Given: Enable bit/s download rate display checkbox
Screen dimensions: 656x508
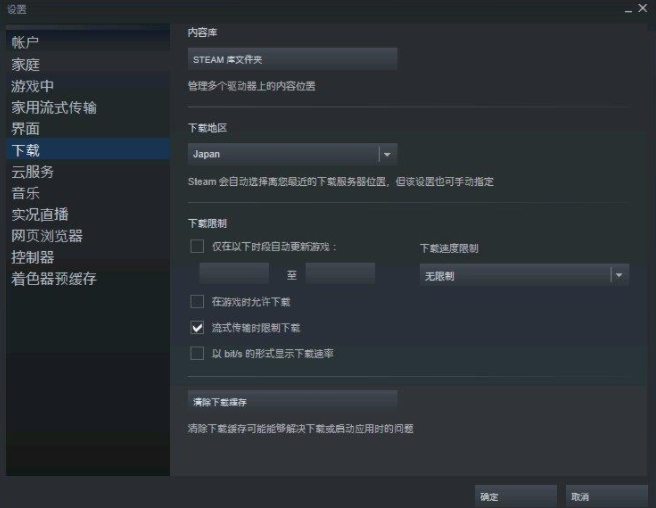Looking at the screenshot, I should 197,353.
